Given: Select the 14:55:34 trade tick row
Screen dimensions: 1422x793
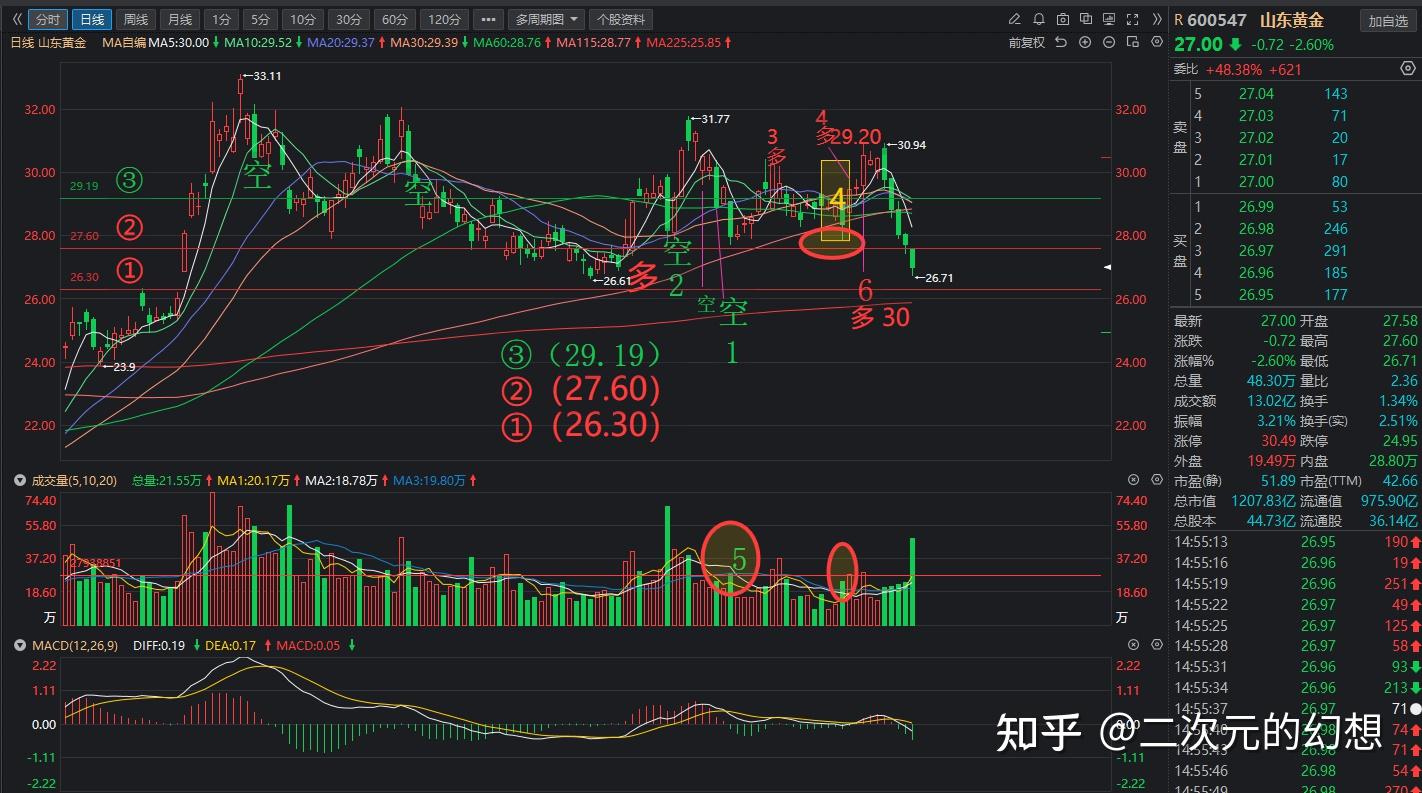Looking at the screenshot, I should 1295,687.
